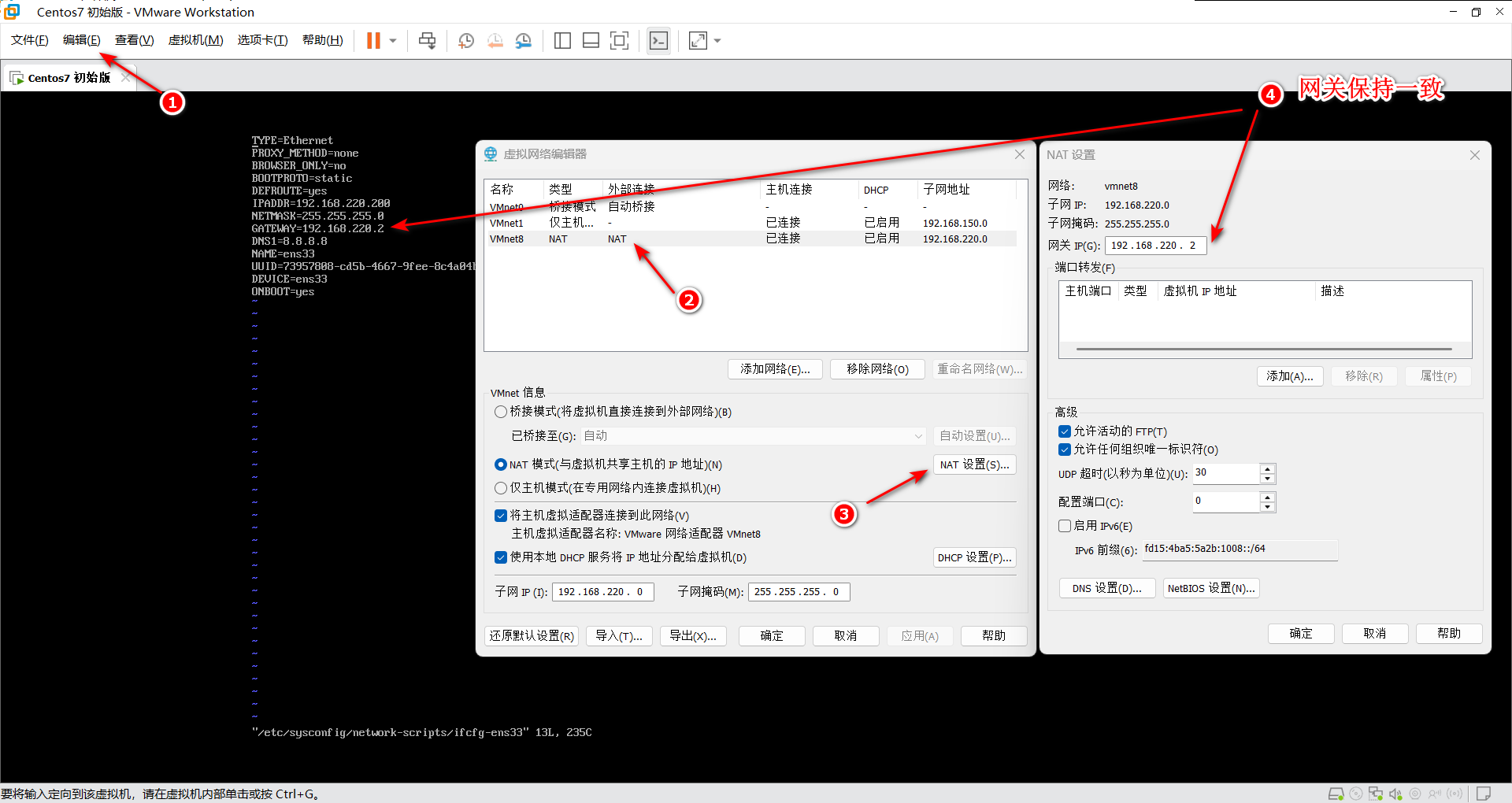Enter full screen mode icon
Screen dimensions: 1512x803
pyautogui.click(x=620, y=40)
